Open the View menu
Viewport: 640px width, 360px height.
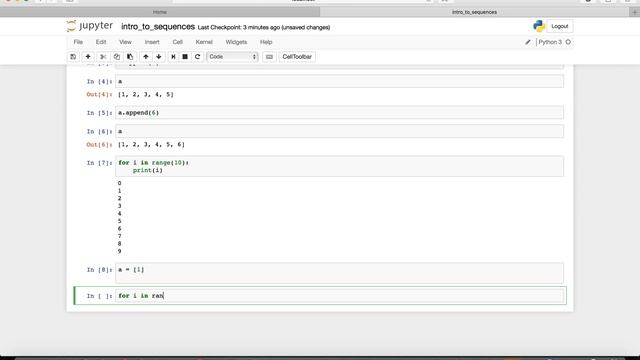[x=125, y=42]
